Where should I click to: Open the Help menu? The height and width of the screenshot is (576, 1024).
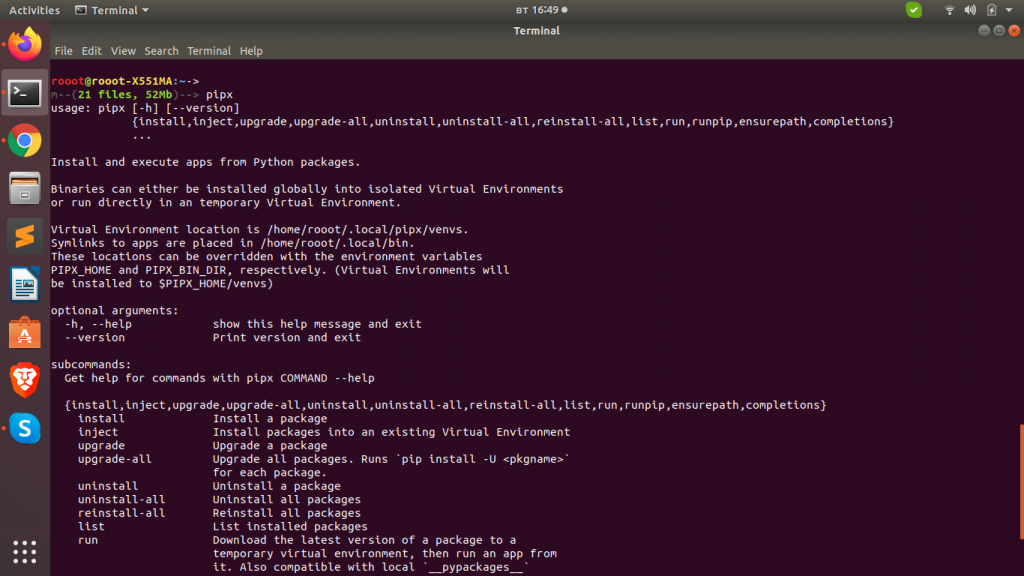pos(251,51)
